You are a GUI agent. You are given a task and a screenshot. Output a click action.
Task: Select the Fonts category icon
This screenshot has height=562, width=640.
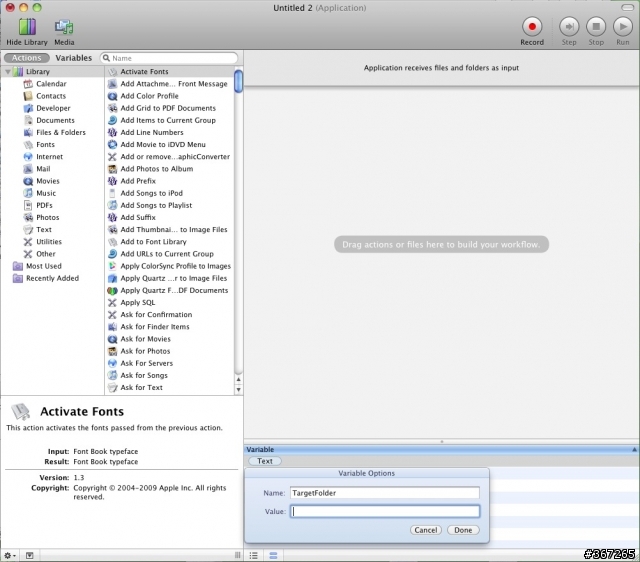[x=28, y=144]
